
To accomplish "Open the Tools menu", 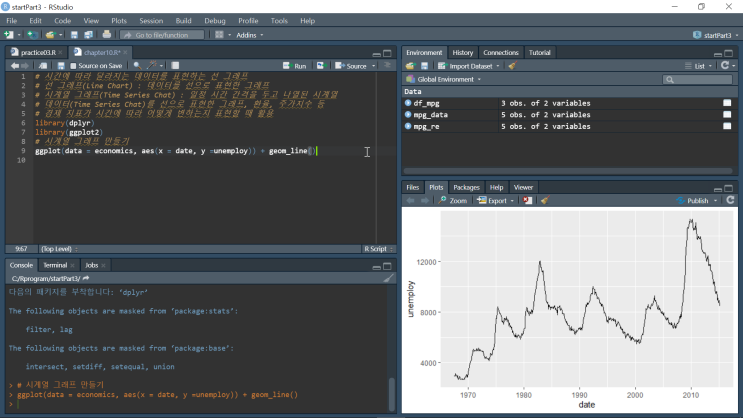I will pos(279,21).
